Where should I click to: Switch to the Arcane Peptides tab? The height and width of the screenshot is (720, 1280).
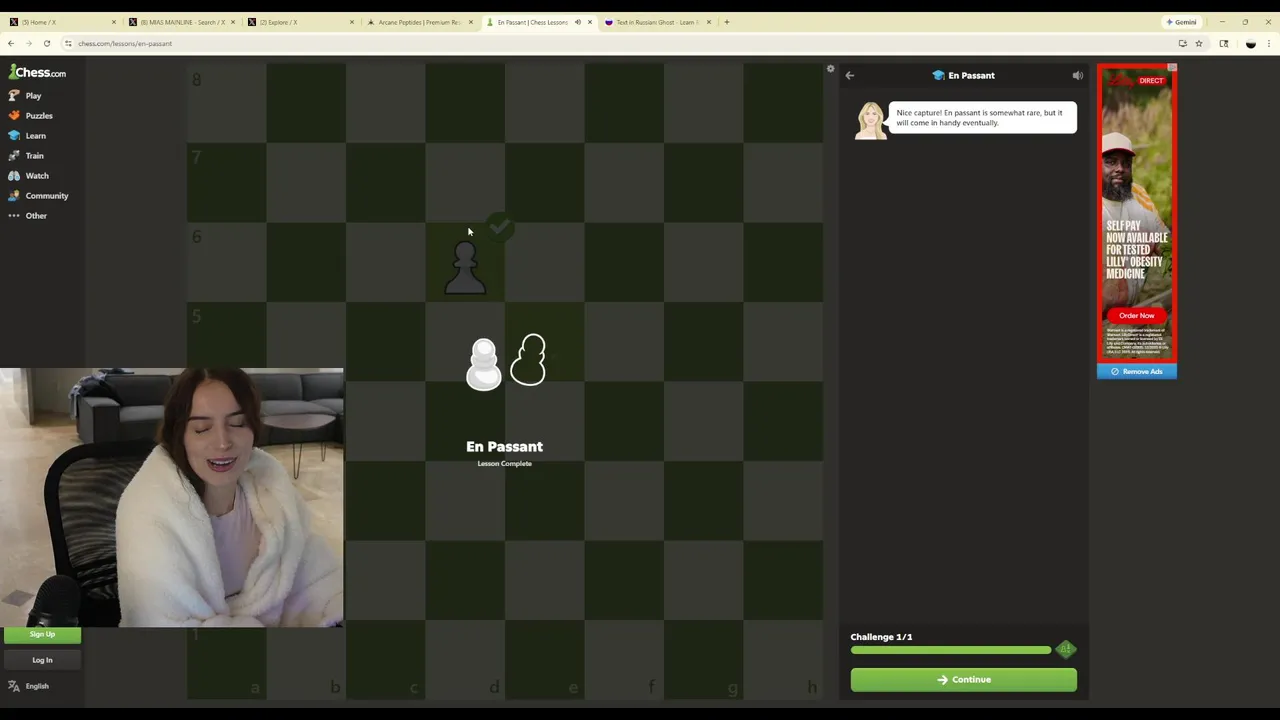coord(418,22)
